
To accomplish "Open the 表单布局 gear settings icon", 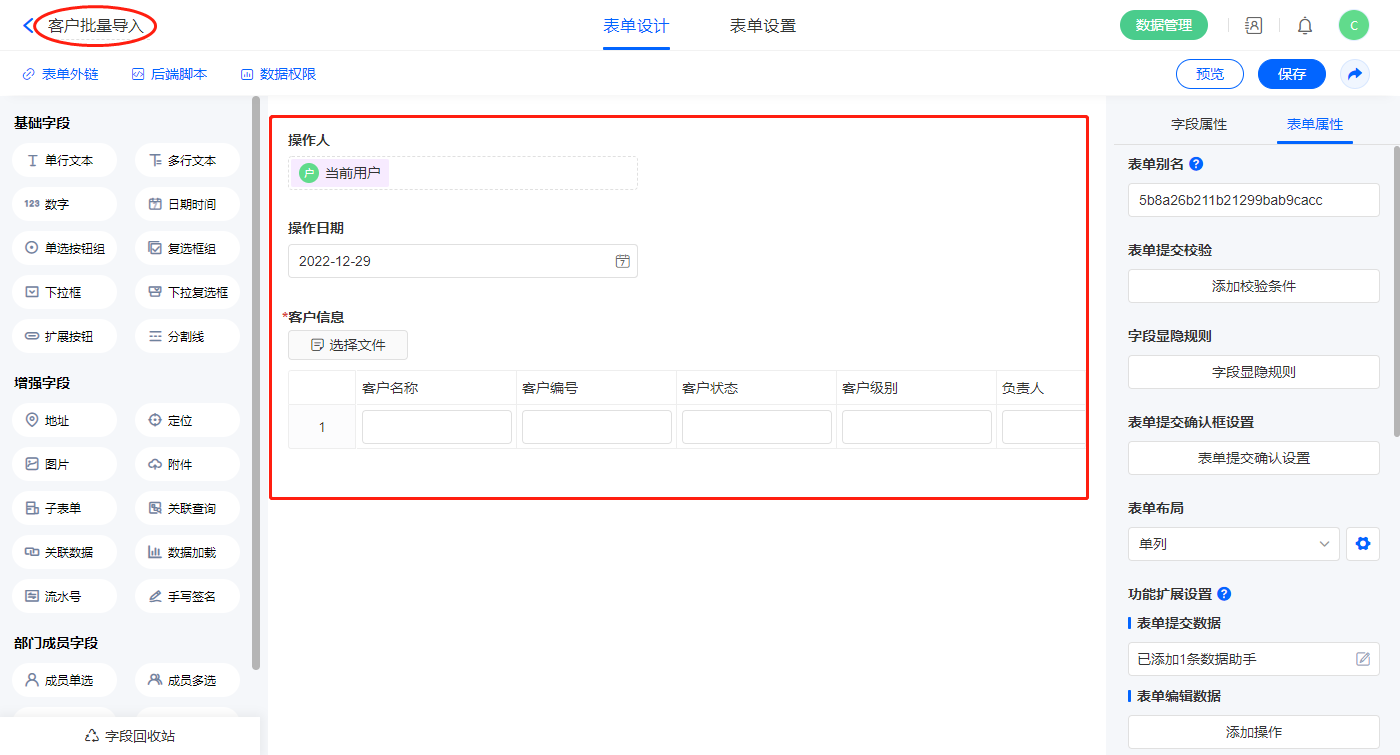I will click(x=1361, y=544).
